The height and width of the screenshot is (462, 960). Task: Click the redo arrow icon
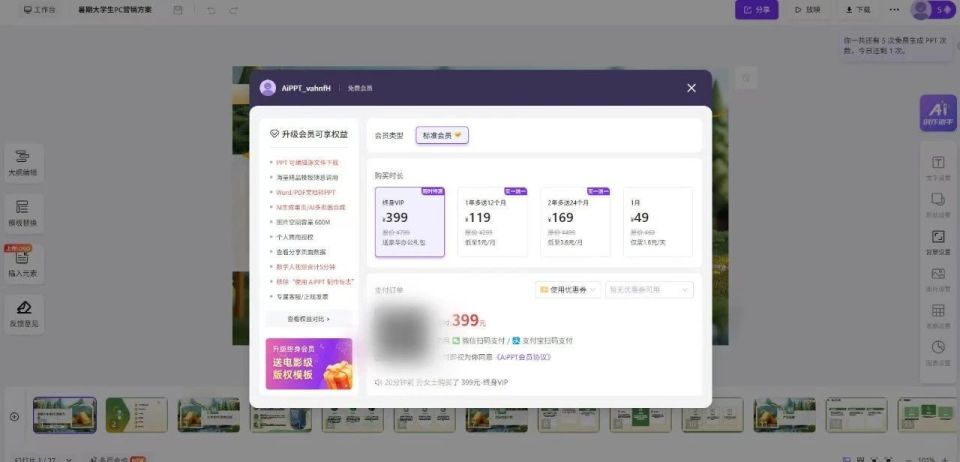[x=233, y=10]
